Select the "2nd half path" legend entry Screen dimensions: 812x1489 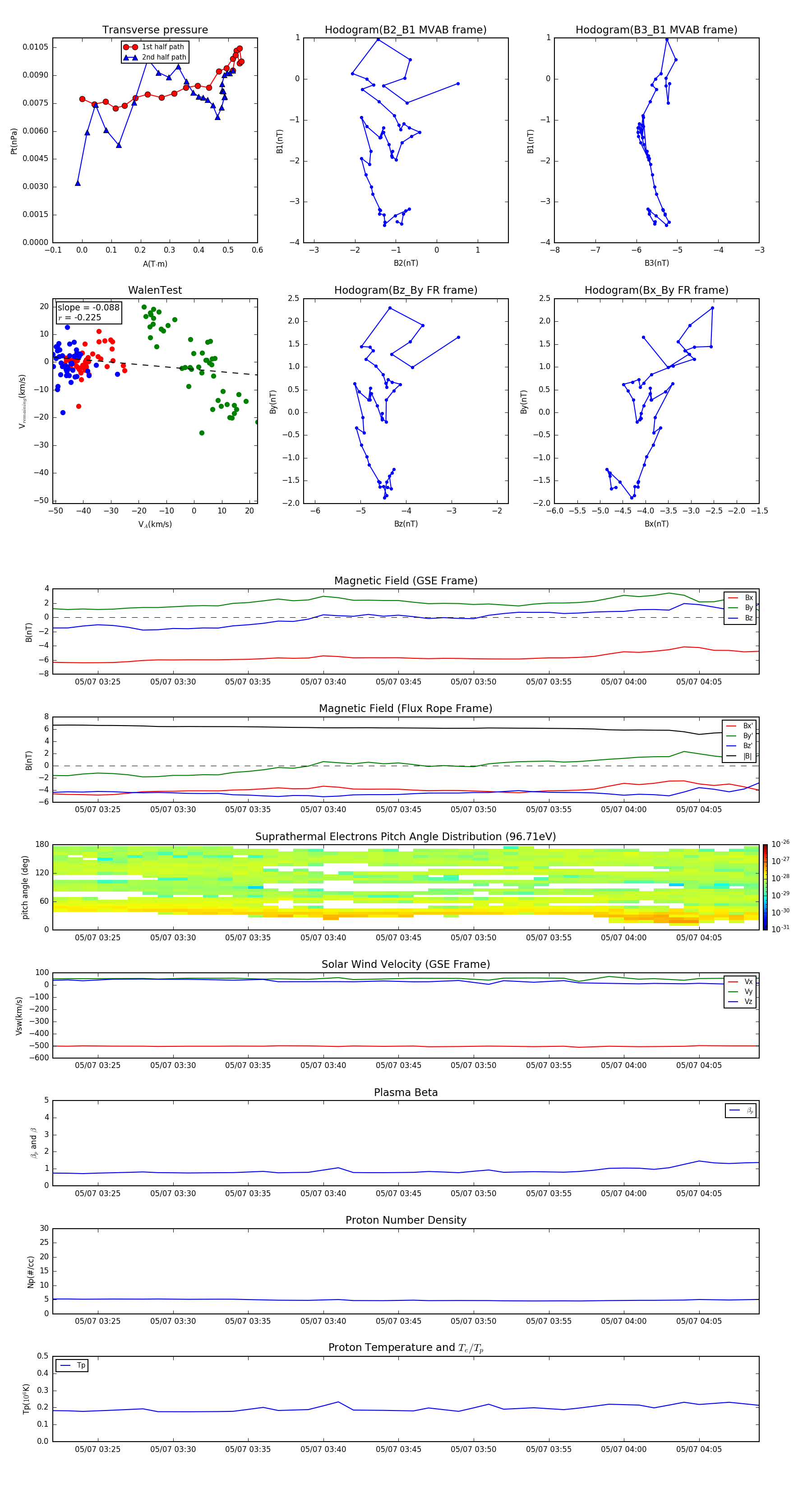pos(154,57)
